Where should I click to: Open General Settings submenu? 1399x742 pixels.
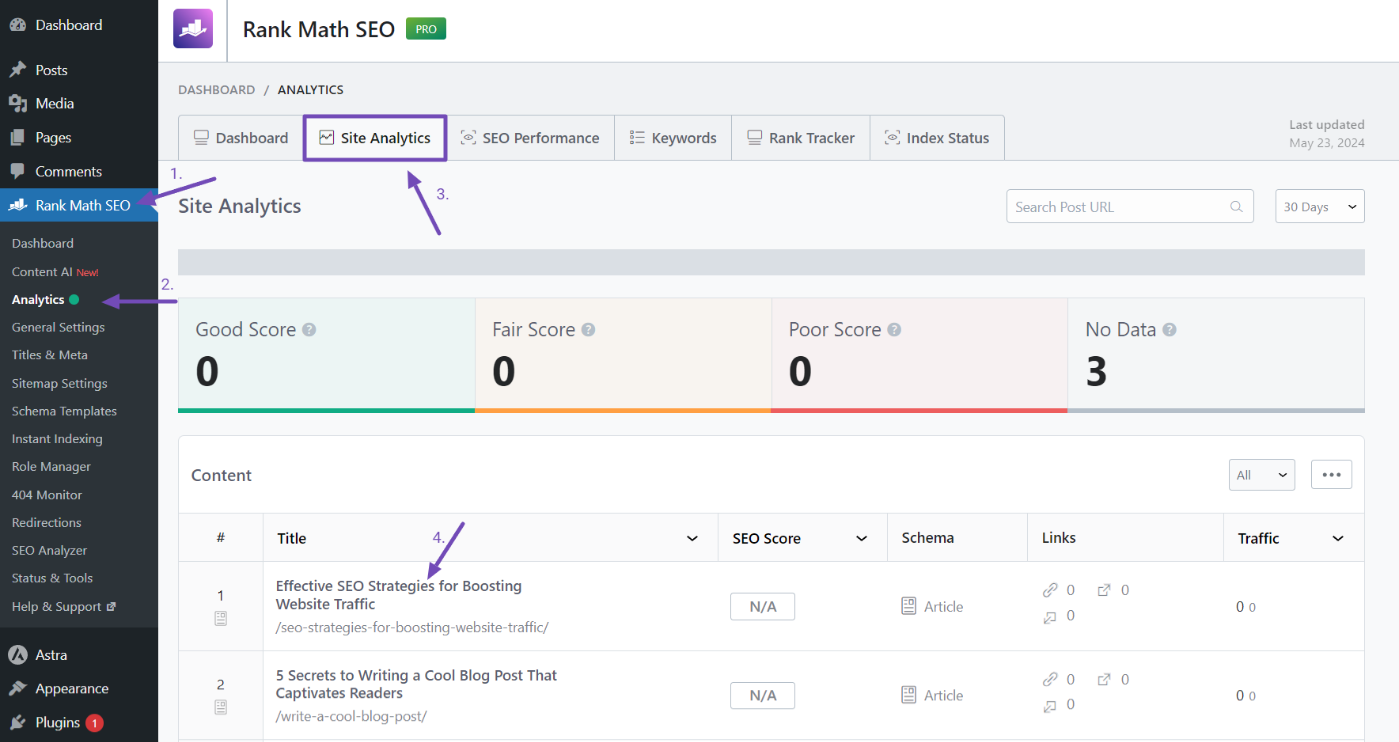click(x=58, y=327)
